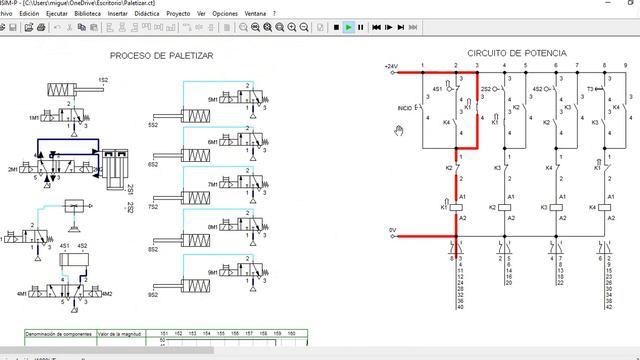Click the Zoom out minus magnifier
The image size is (640, 360).
coord(304,27)
